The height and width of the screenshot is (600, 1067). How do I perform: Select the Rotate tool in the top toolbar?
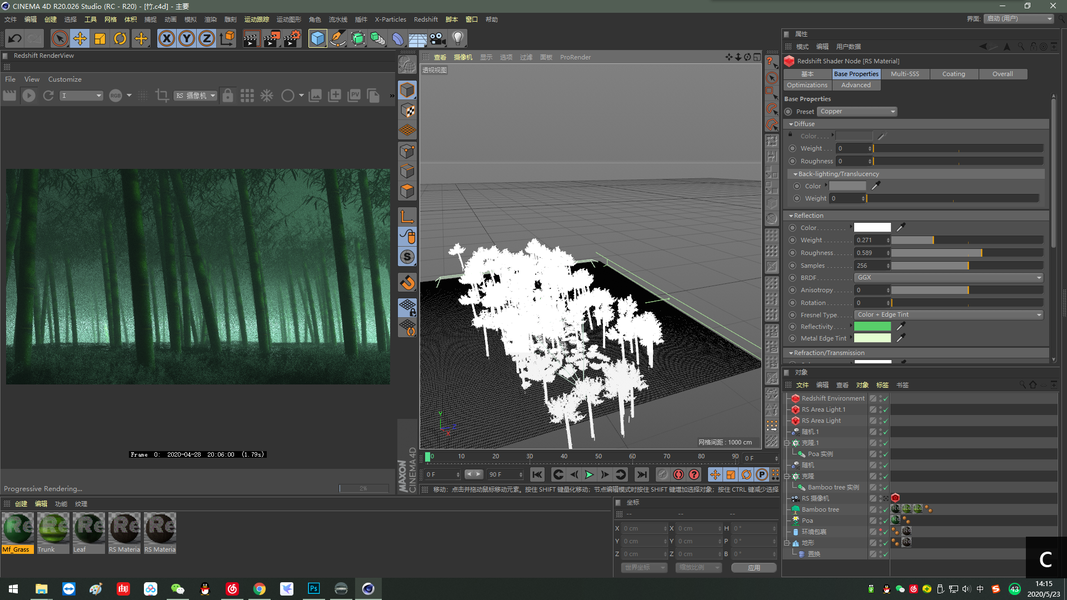120,38
